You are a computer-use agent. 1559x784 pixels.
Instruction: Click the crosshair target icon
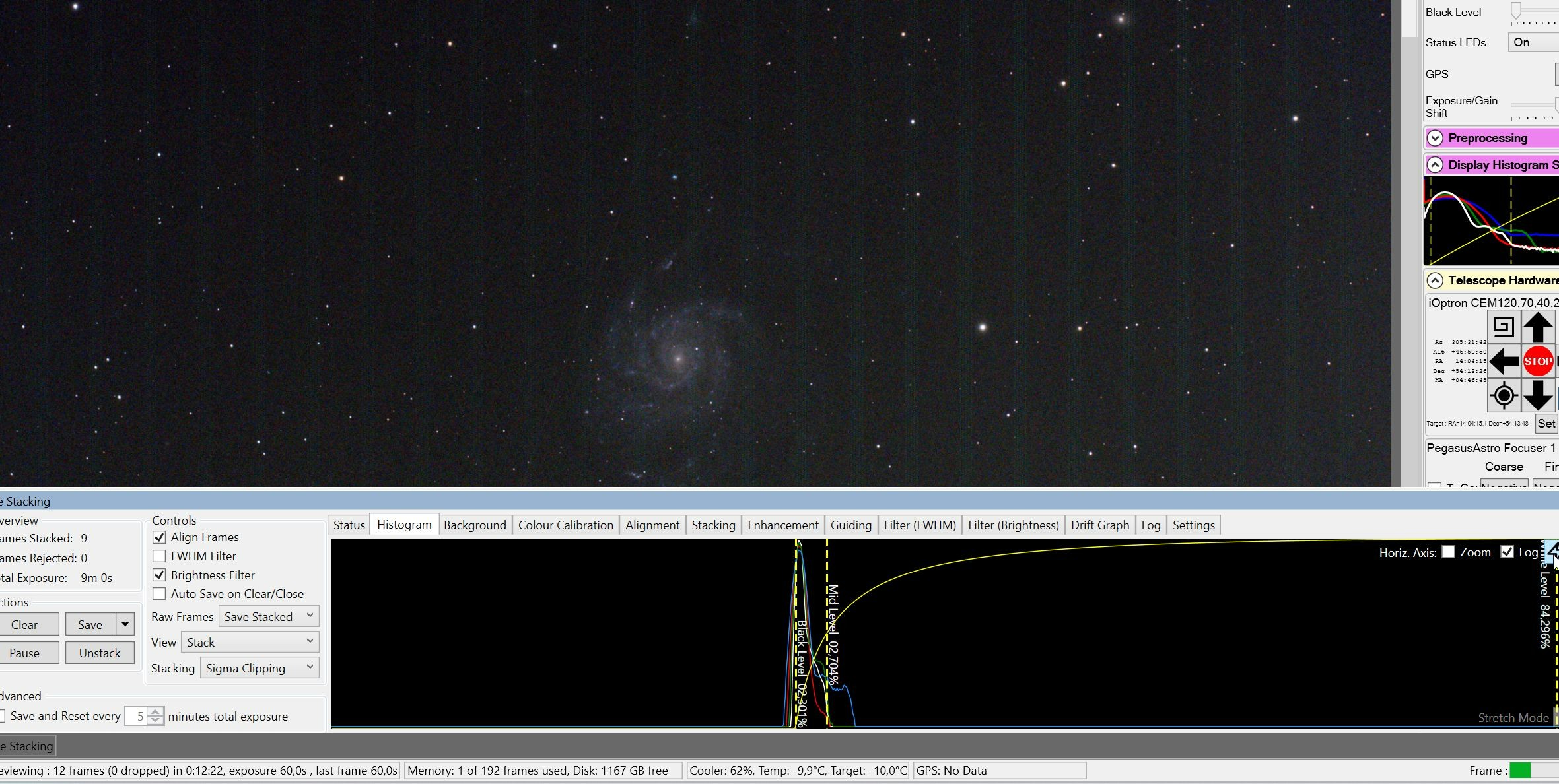(1504, 395)
